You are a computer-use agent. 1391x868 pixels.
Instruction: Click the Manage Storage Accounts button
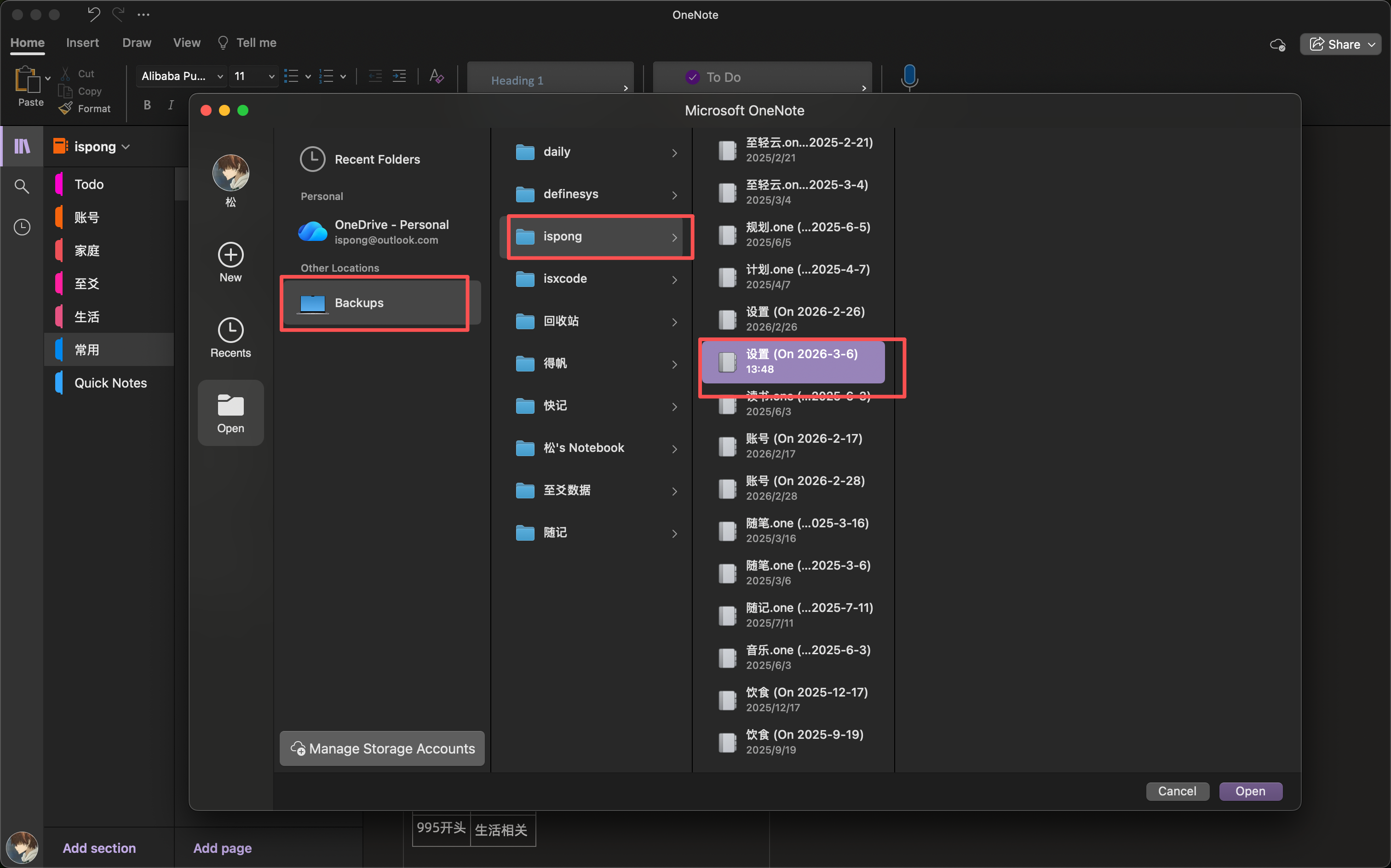(x=382, y=748)
